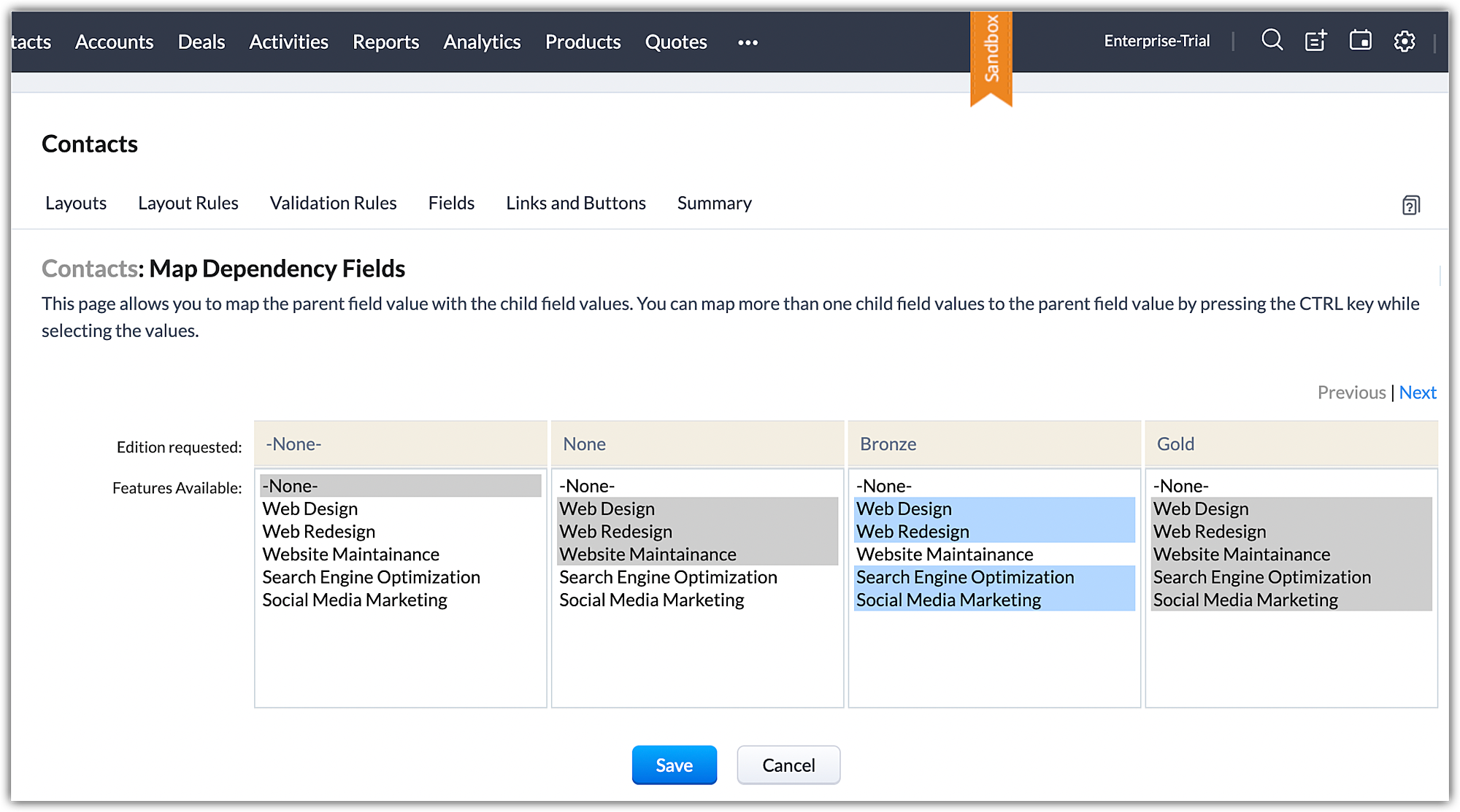Open the three-dots more modules menu
1460x812 pixels.
(x=748, y=42)
